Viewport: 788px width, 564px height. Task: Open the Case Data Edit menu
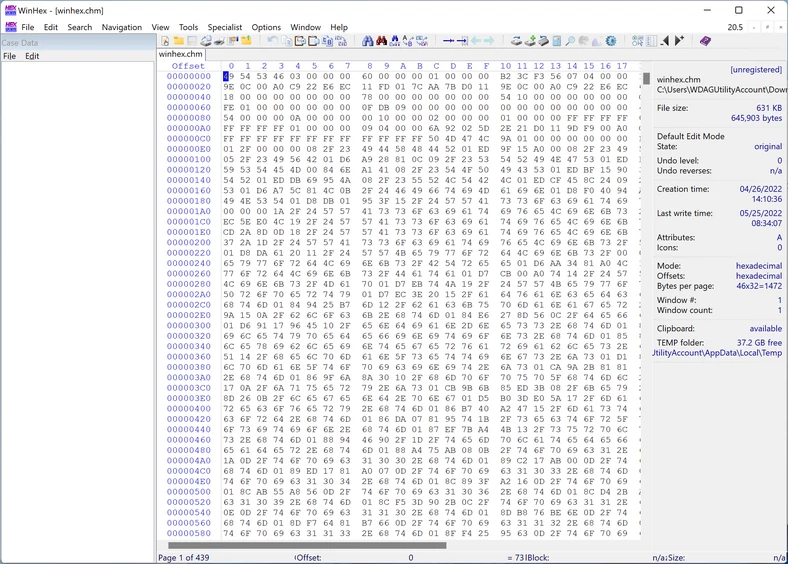(x=32, y=56)
